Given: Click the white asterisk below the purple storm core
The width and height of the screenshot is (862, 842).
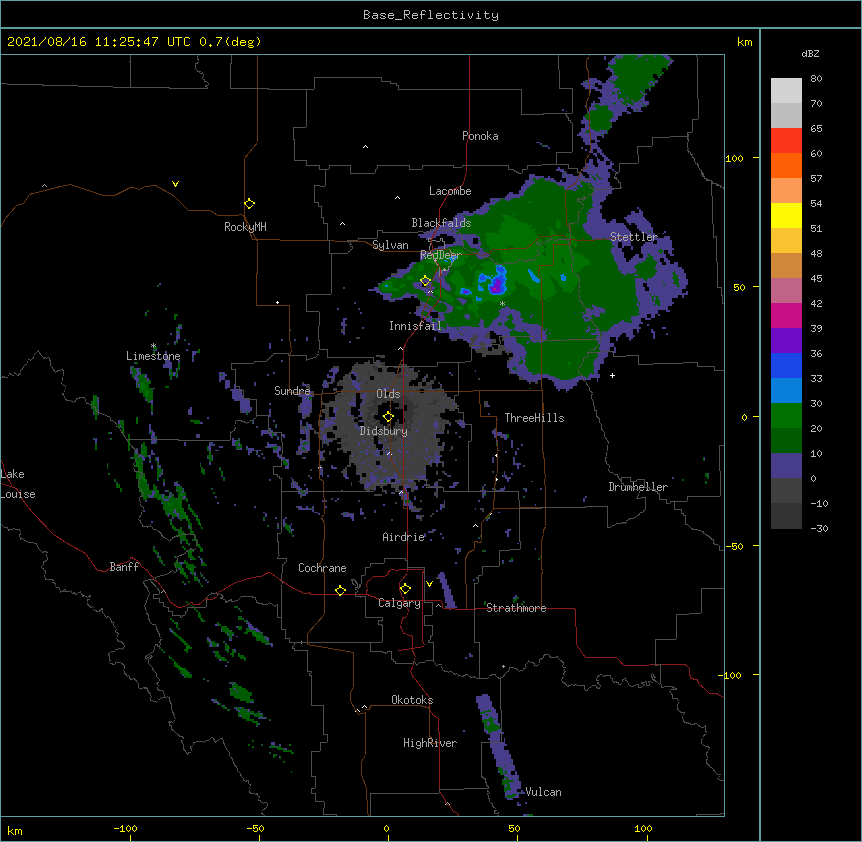Looking at the screenshot, I should click(x=502, y=303).
